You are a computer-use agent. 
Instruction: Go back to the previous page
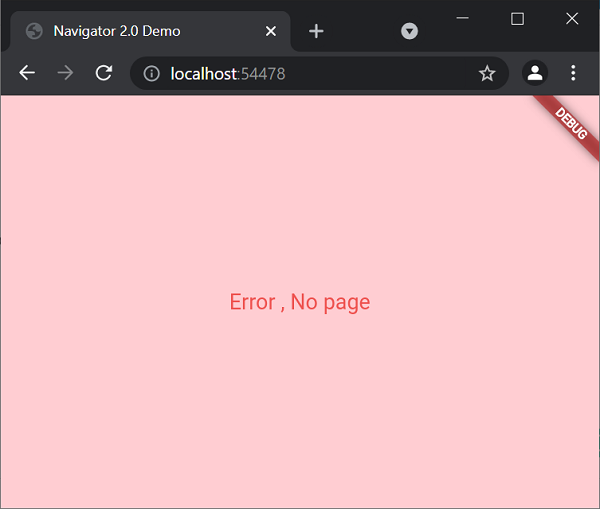27,73
